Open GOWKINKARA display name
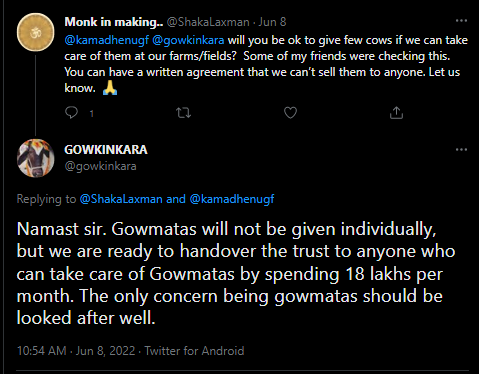 coord(106,150)
